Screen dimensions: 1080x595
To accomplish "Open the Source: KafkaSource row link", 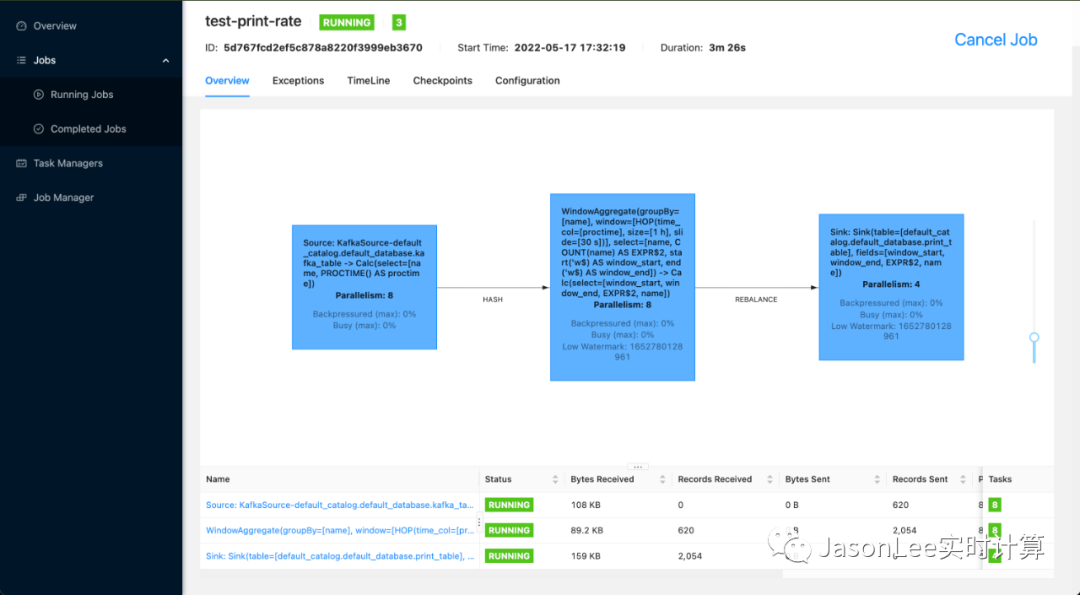I will click(x=340, y=505).
